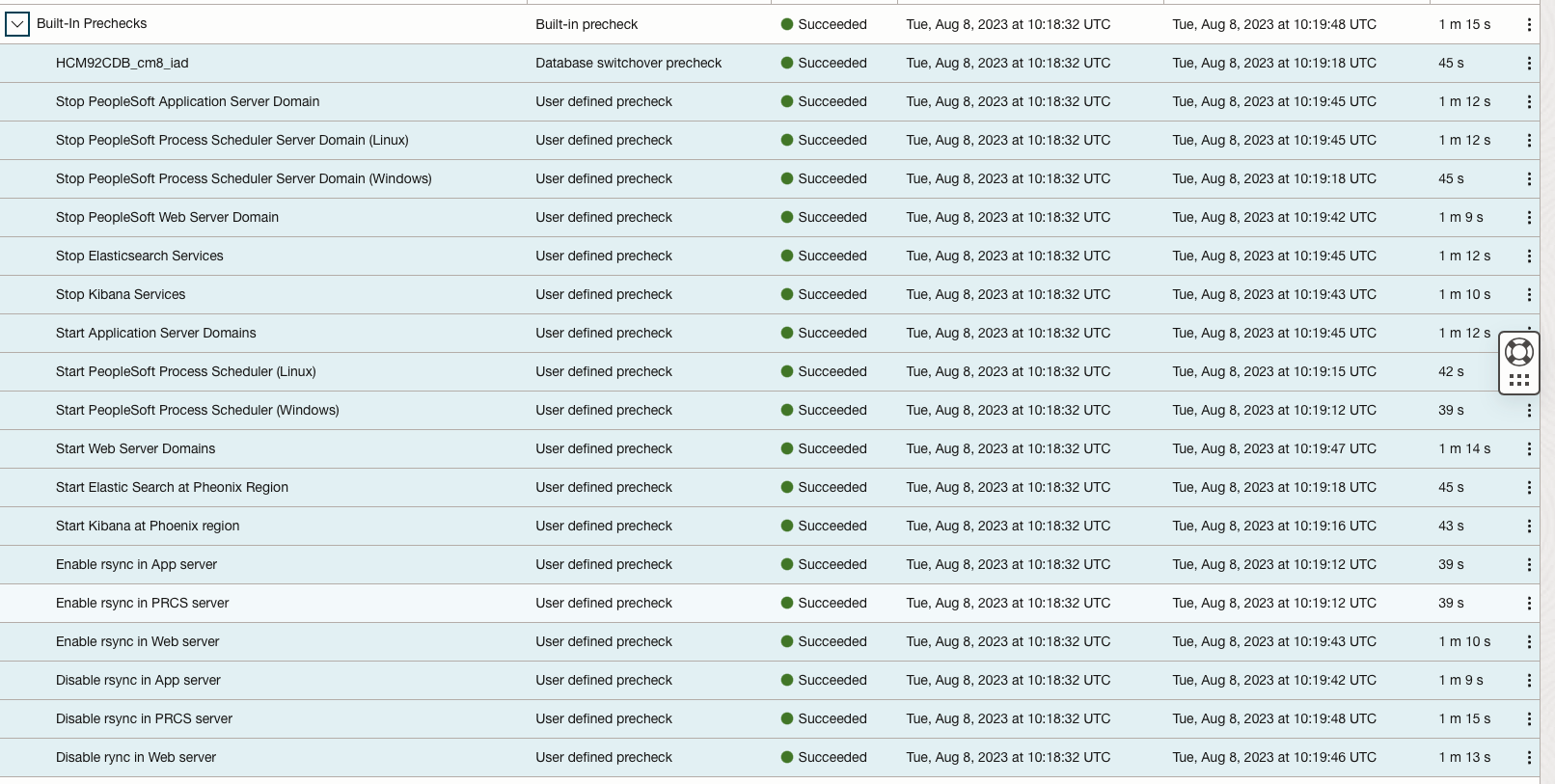The height and width of the screenshot is (784, 1555).
Task: Click Succeeded status for HCM92CDB_cm8_iad
Action: pos(824,63)
